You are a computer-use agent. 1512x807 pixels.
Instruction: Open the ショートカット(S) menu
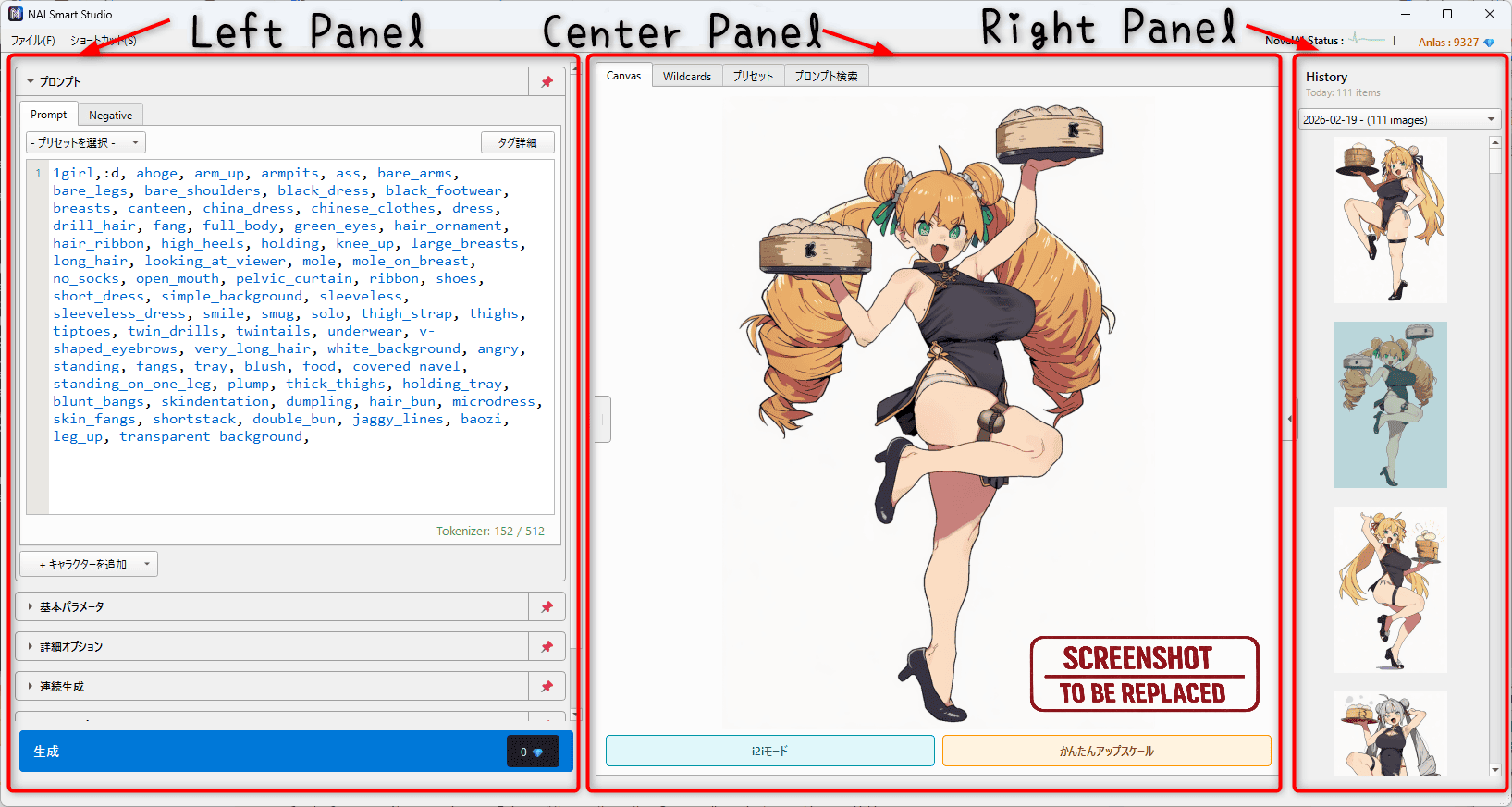(103, 41)
